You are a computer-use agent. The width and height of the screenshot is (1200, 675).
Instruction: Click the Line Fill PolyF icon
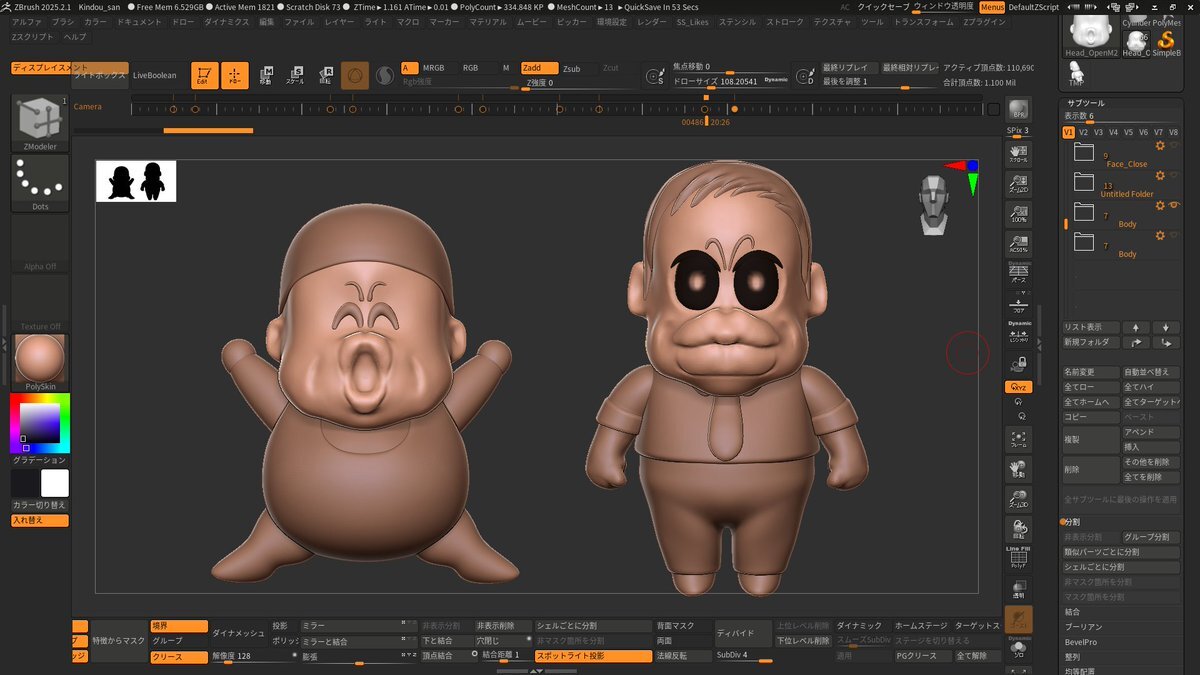pyautogui.click(x=1019, y=558)
